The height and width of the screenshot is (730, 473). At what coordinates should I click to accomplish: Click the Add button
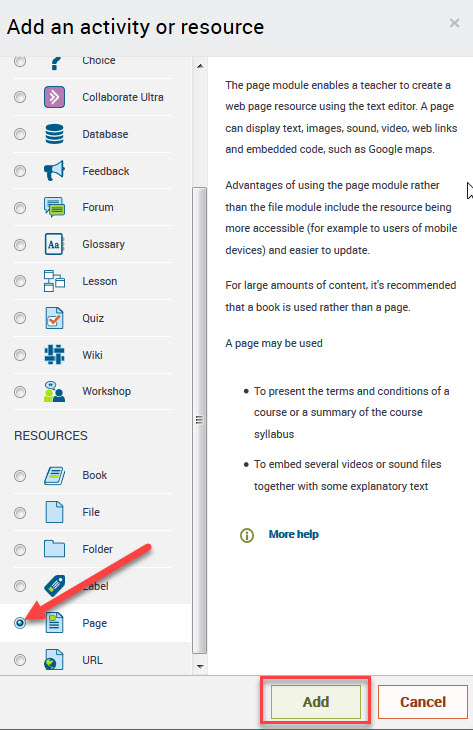click(316, 702)
